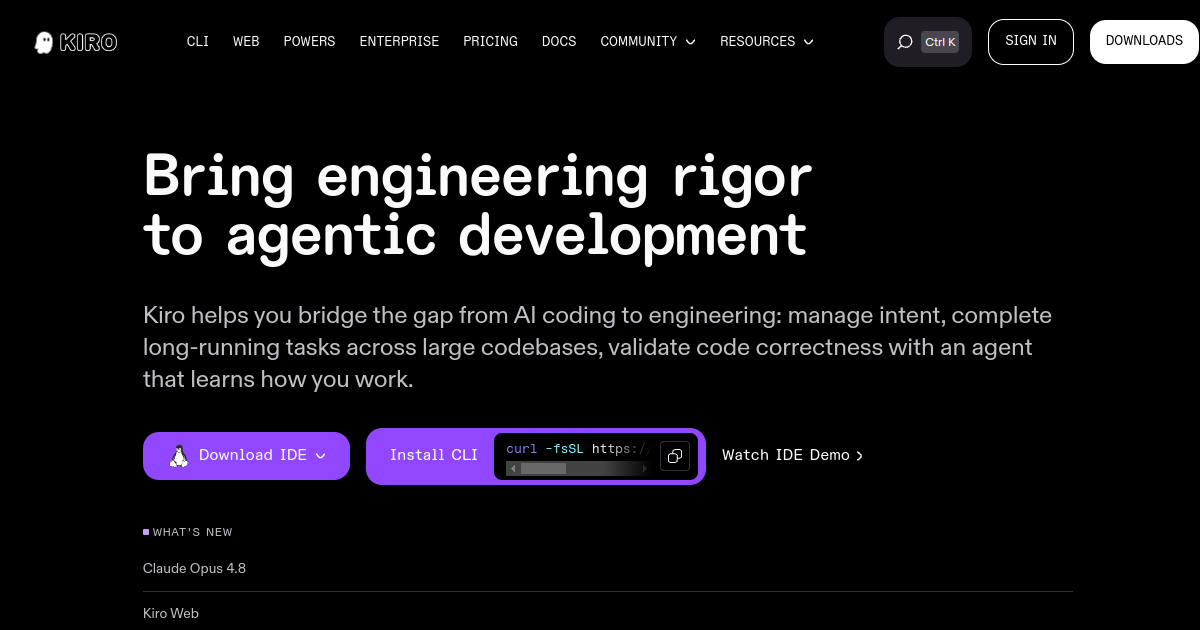The height and width of the screenshot is (630, 1200).
Task: Click the search magnifier icon
Action: (905, 42)
